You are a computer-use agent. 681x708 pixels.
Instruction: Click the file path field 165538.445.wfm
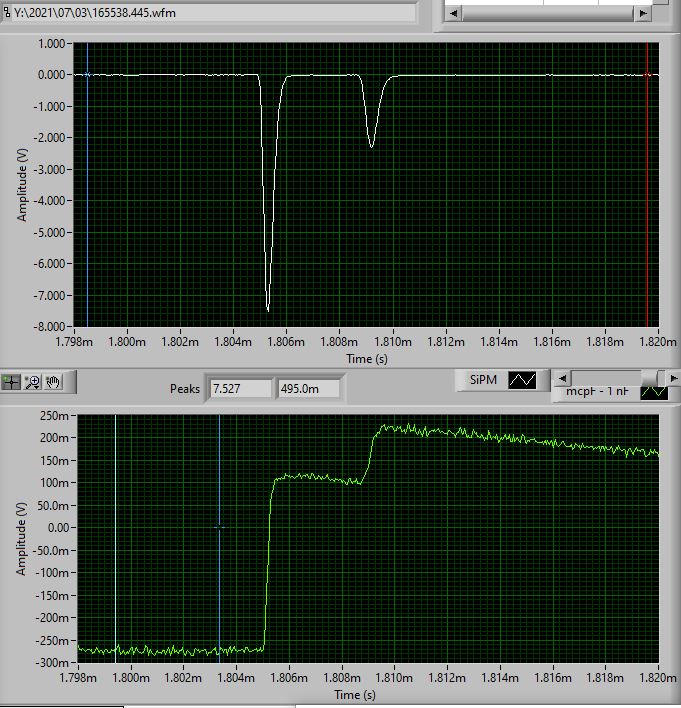point(214,13)
